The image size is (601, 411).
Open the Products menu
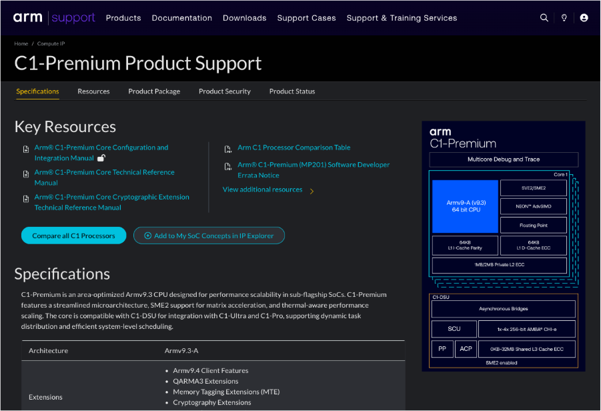pyautogui.click(x=123, y=18)
